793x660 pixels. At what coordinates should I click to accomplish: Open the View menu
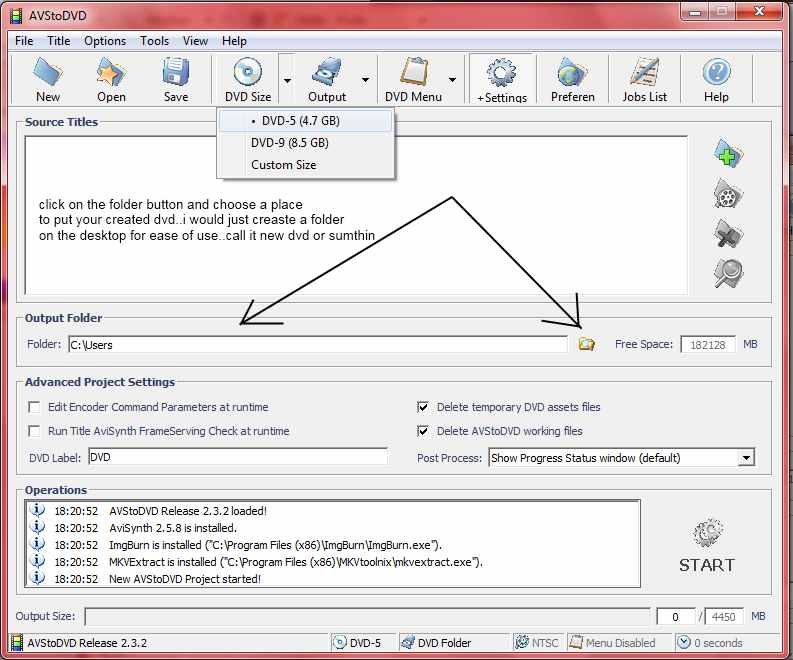195,41
